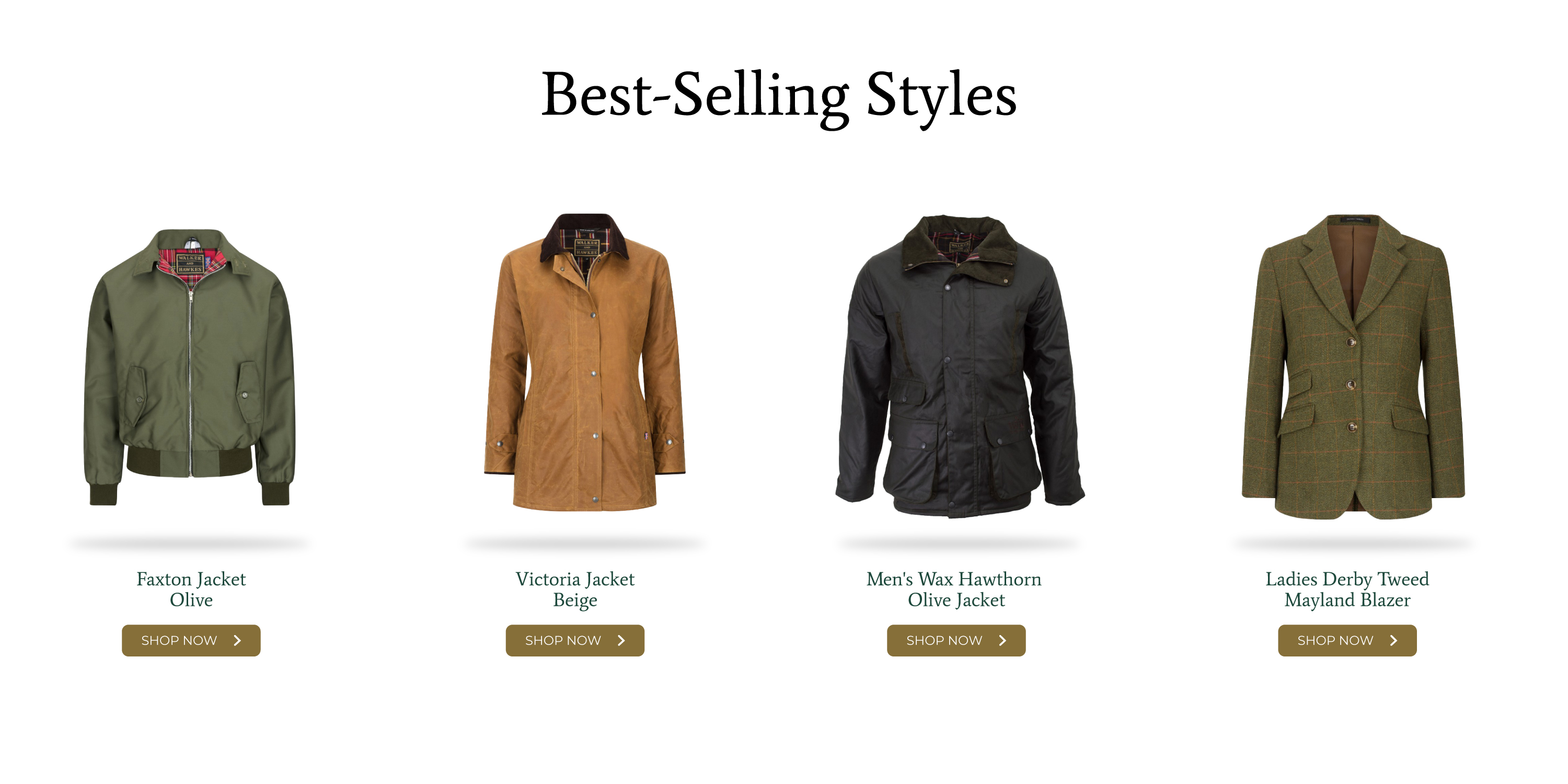Click the arrow icon in Victoria Shop Now button
This screenshot has width=1568, height=784.
(x=621, y=640)
